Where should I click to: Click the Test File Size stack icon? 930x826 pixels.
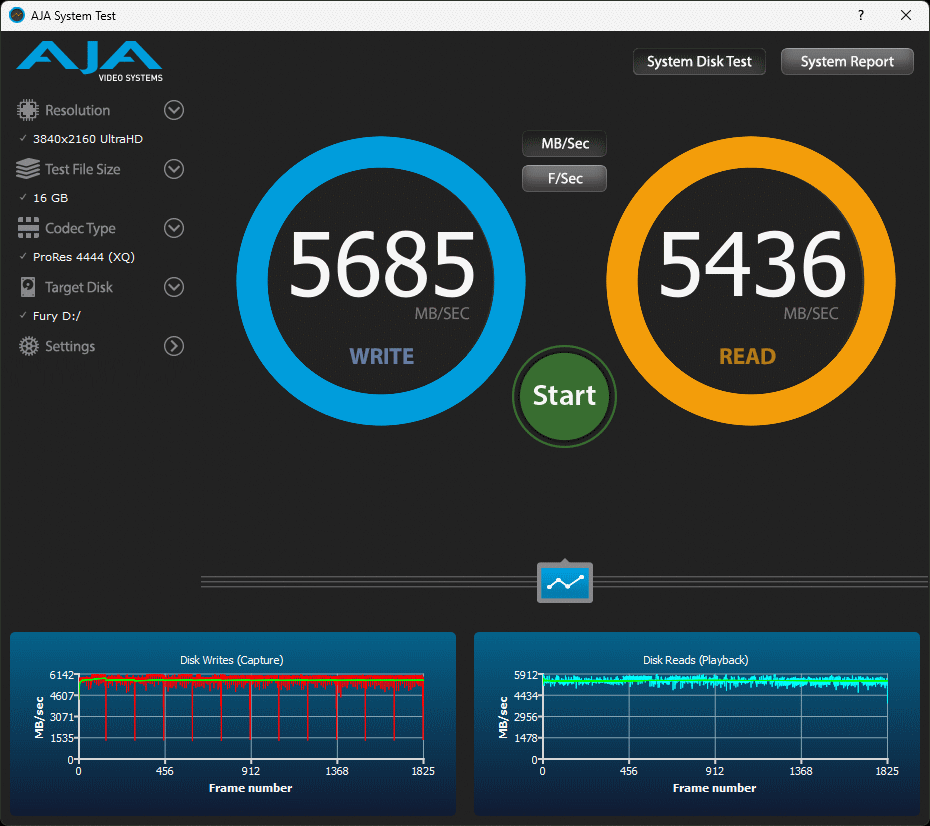pos(28,169)
